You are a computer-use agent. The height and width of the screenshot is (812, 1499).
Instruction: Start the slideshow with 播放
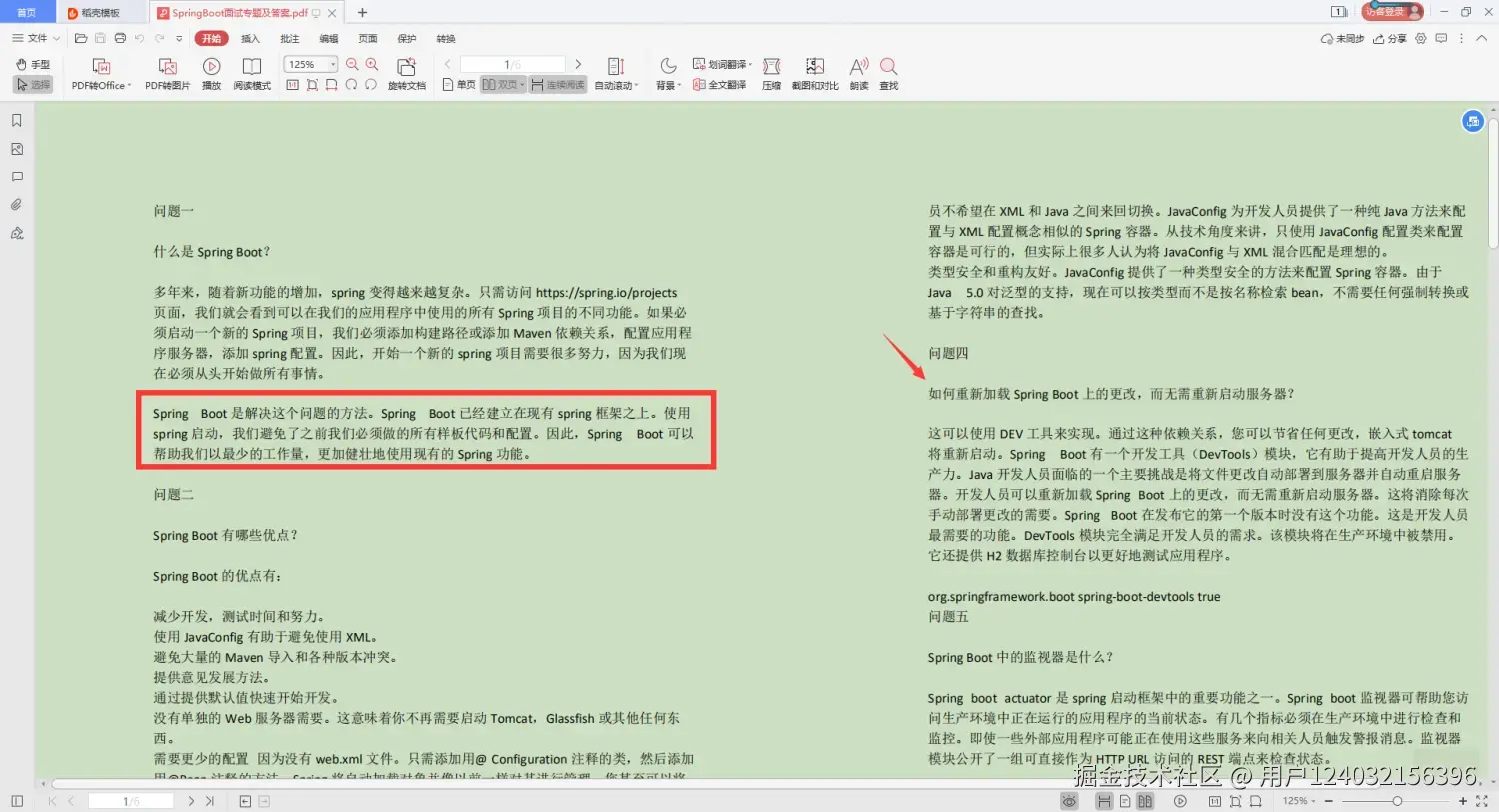click(211, 74)
